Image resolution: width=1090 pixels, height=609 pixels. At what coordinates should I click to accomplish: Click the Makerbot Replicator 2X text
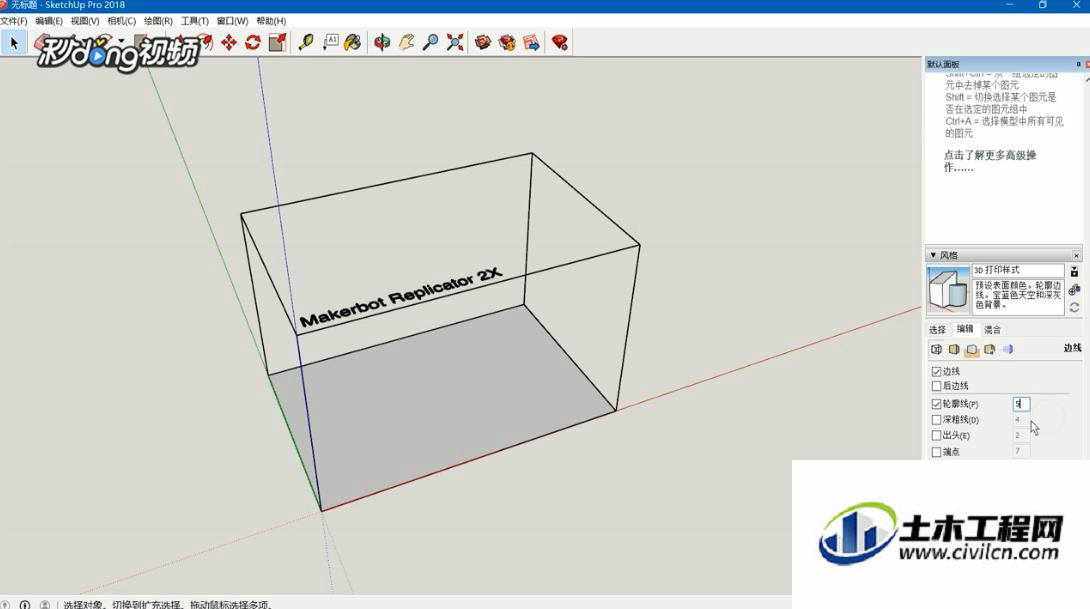click(x=400, y=297)
